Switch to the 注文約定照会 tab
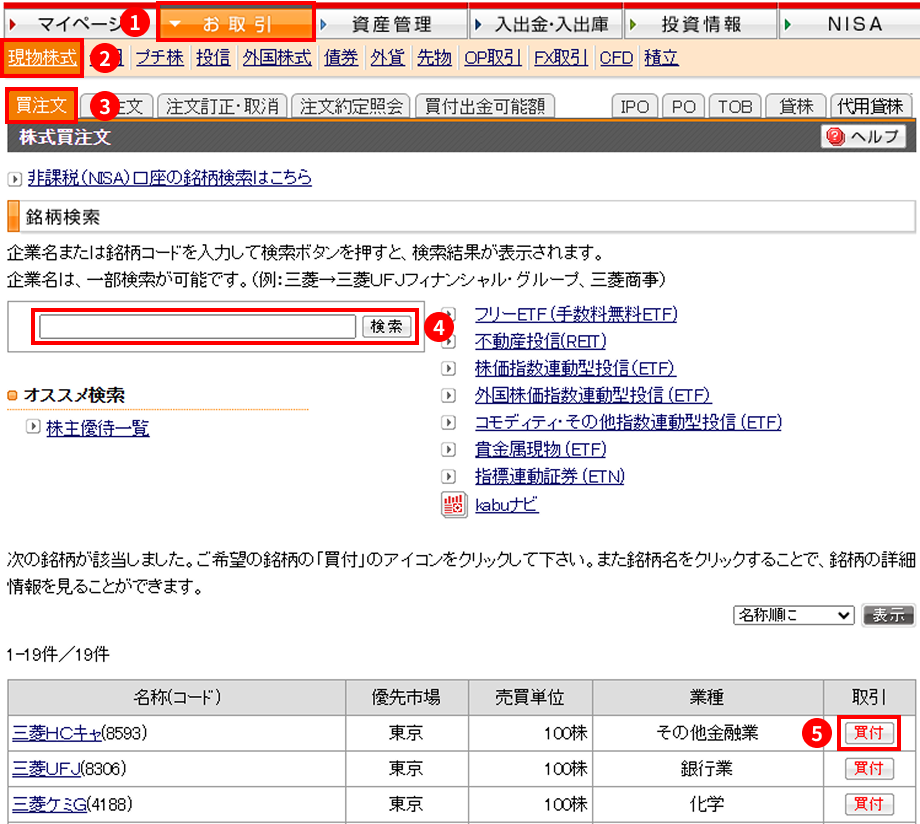Screen dimensions: 920x824 353,105
